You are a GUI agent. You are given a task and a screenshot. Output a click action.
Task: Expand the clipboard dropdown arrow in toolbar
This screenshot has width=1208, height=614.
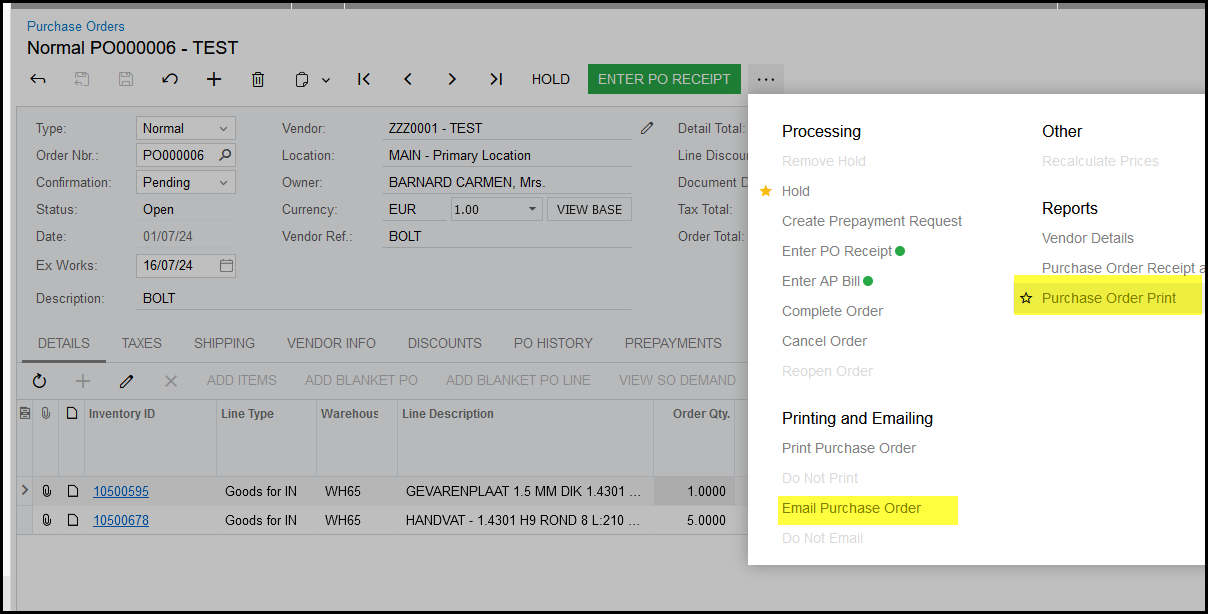pos(326,80)
